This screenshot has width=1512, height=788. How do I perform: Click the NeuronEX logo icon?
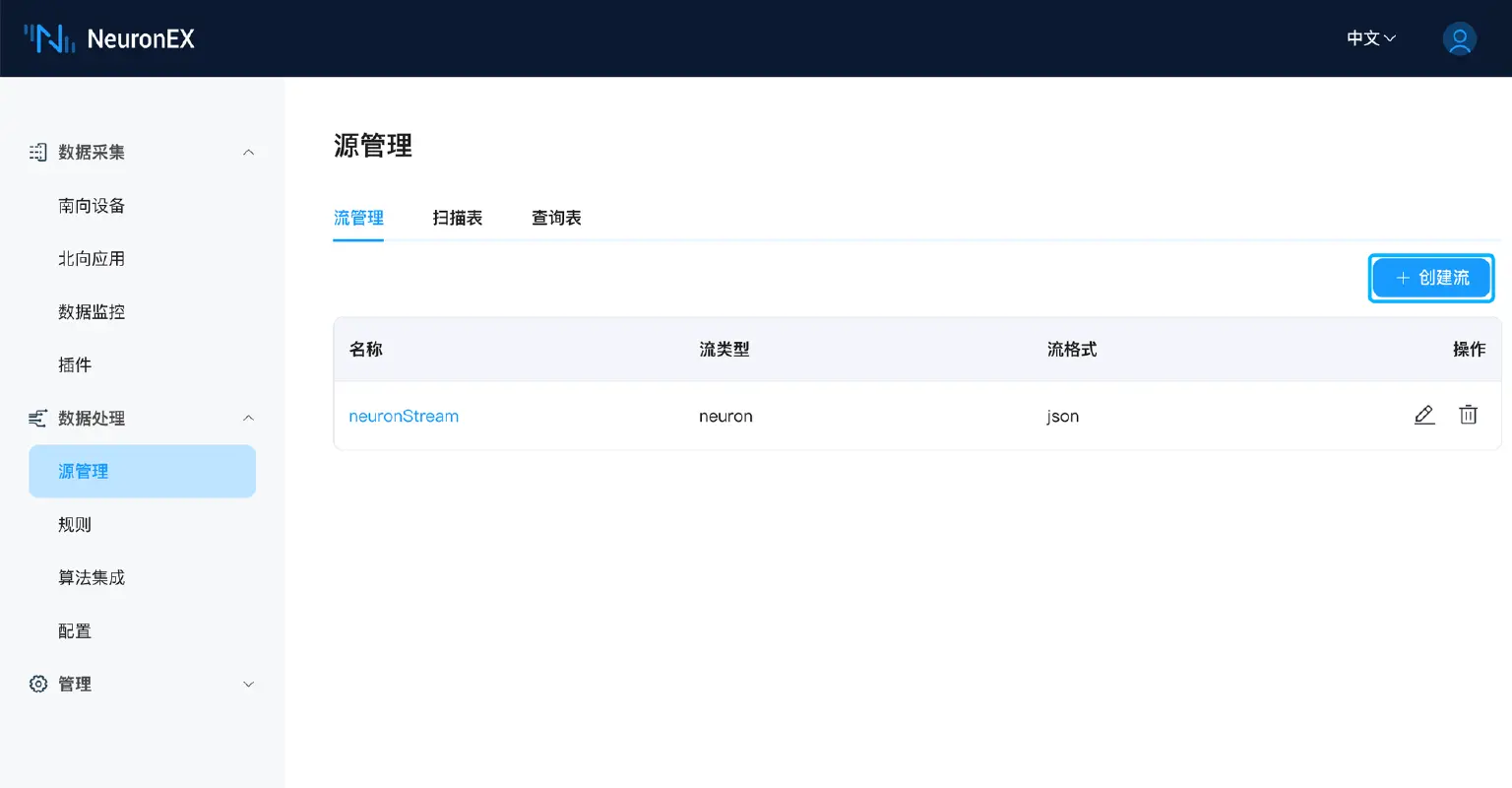click(x=49, y=38)
